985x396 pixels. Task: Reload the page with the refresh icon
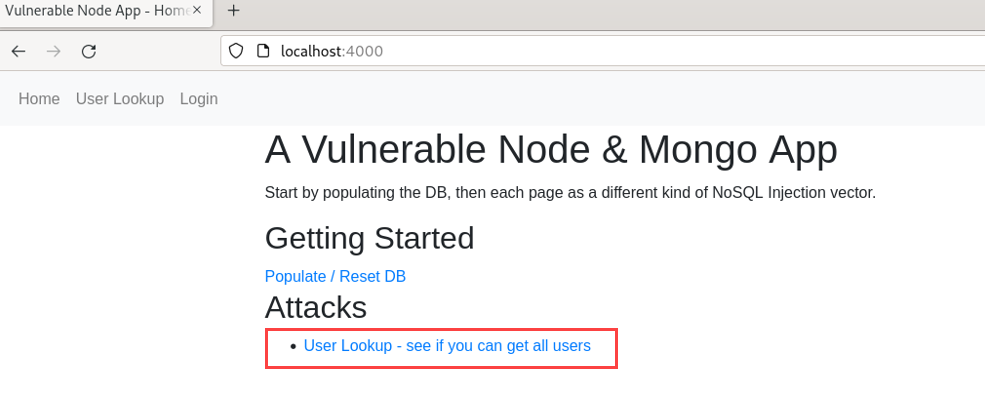coord(89,52)
